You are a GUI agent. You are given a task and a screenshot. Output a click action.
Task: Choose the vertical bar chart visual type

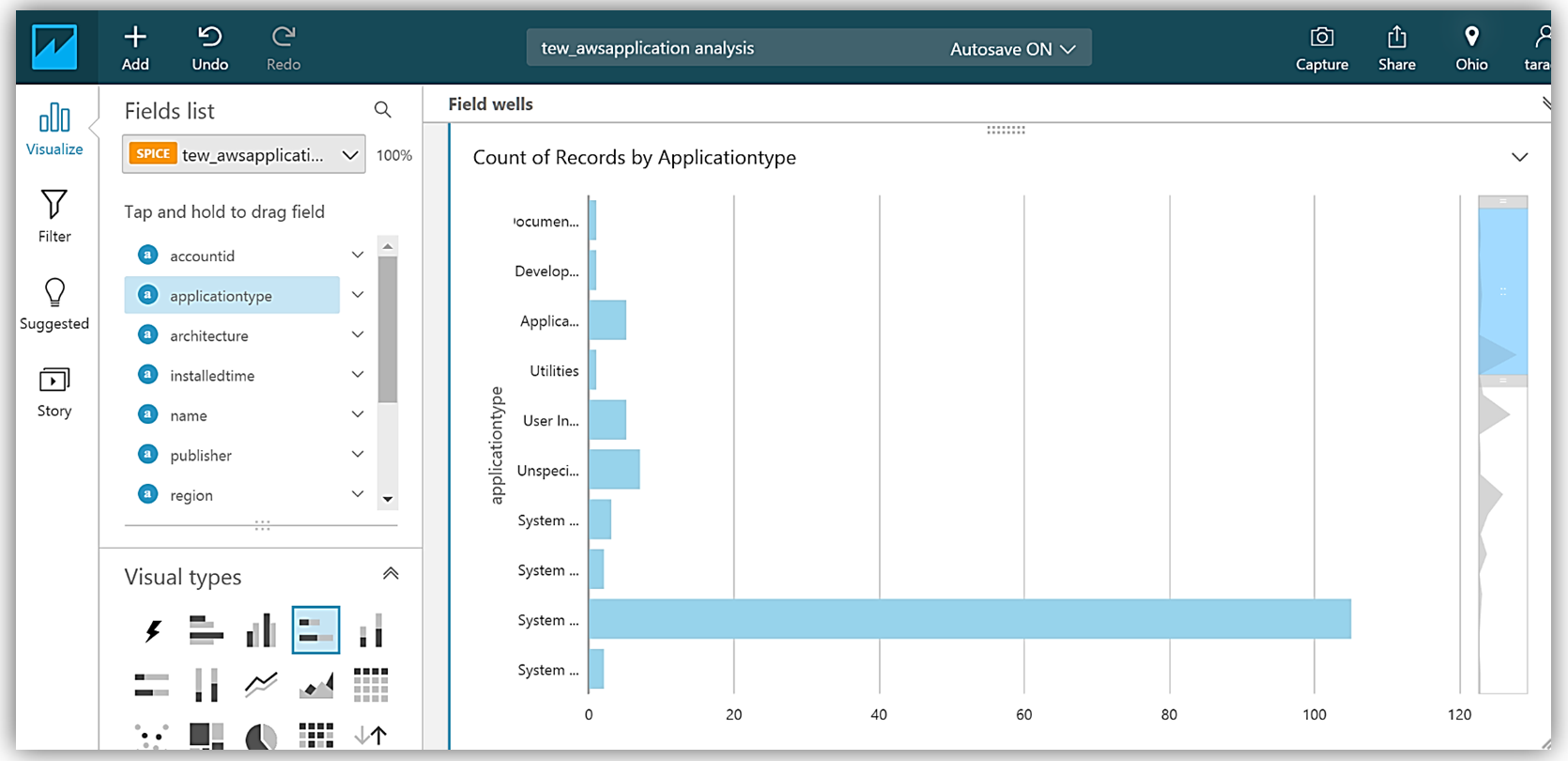(x=261, y=630)
